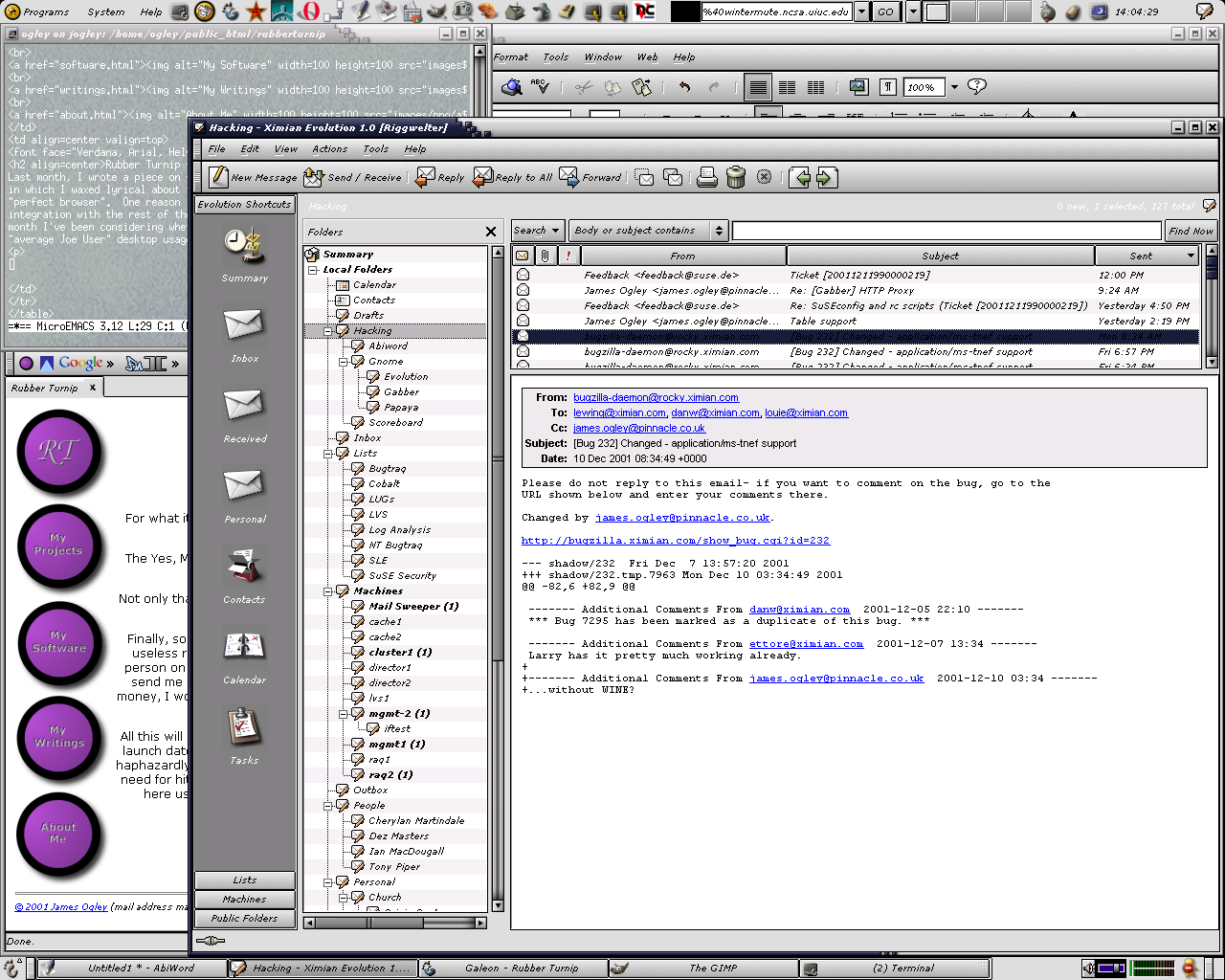Open the Calendar shortcut icon
Viewport: 1225px width, 980px height.
pos(244,648)
